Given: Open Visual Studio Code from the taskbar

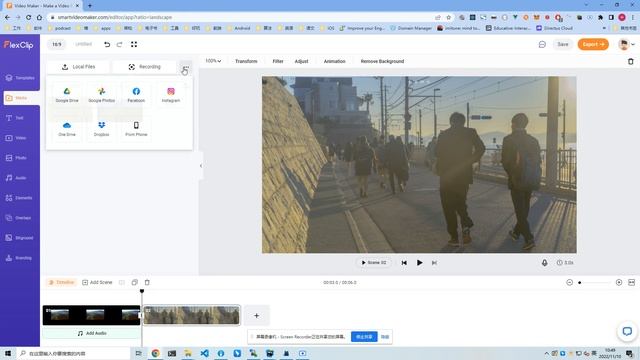Looking at the screenshot, I should [204, 353].
